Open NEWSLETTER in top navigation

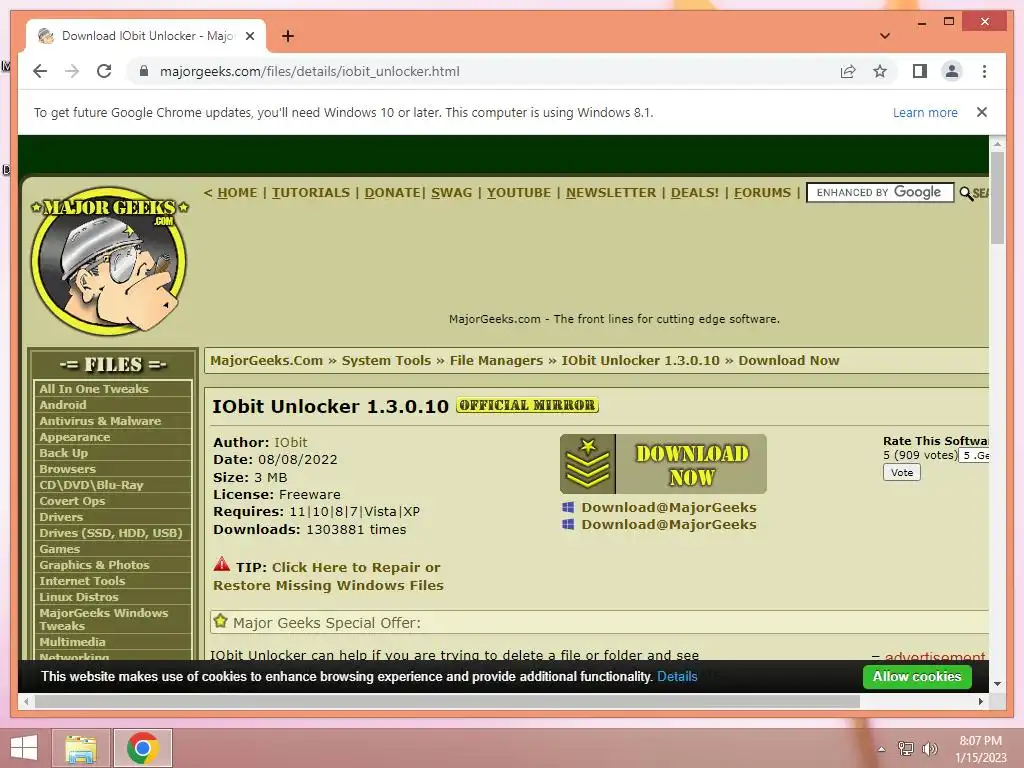pyautogui.click(x=611, y=193)
